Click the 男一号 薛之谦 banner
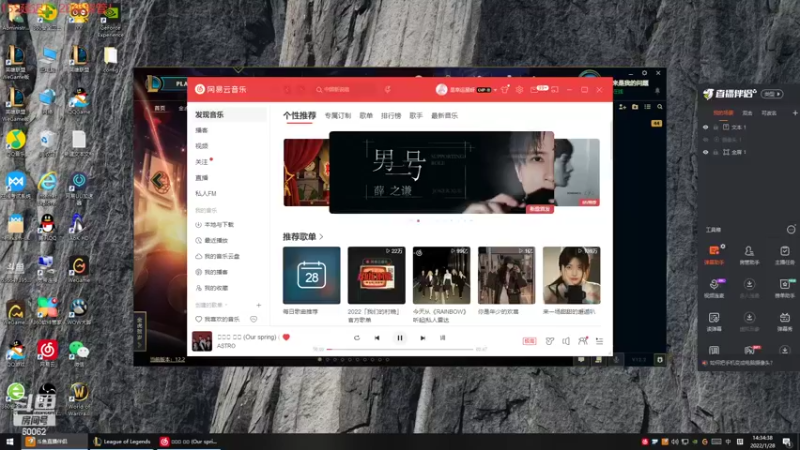 coord(441,172)
